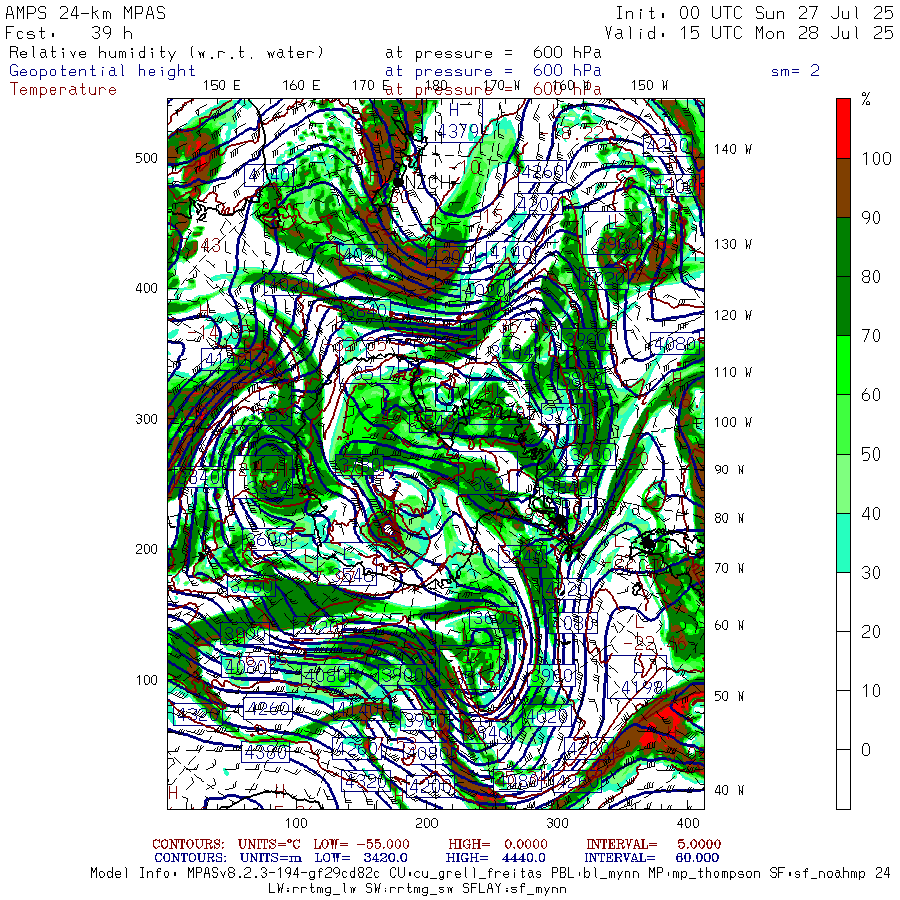Click the 'AMPS 24-km MPAS' title text

pyautogui.click(x=86, y=13)
